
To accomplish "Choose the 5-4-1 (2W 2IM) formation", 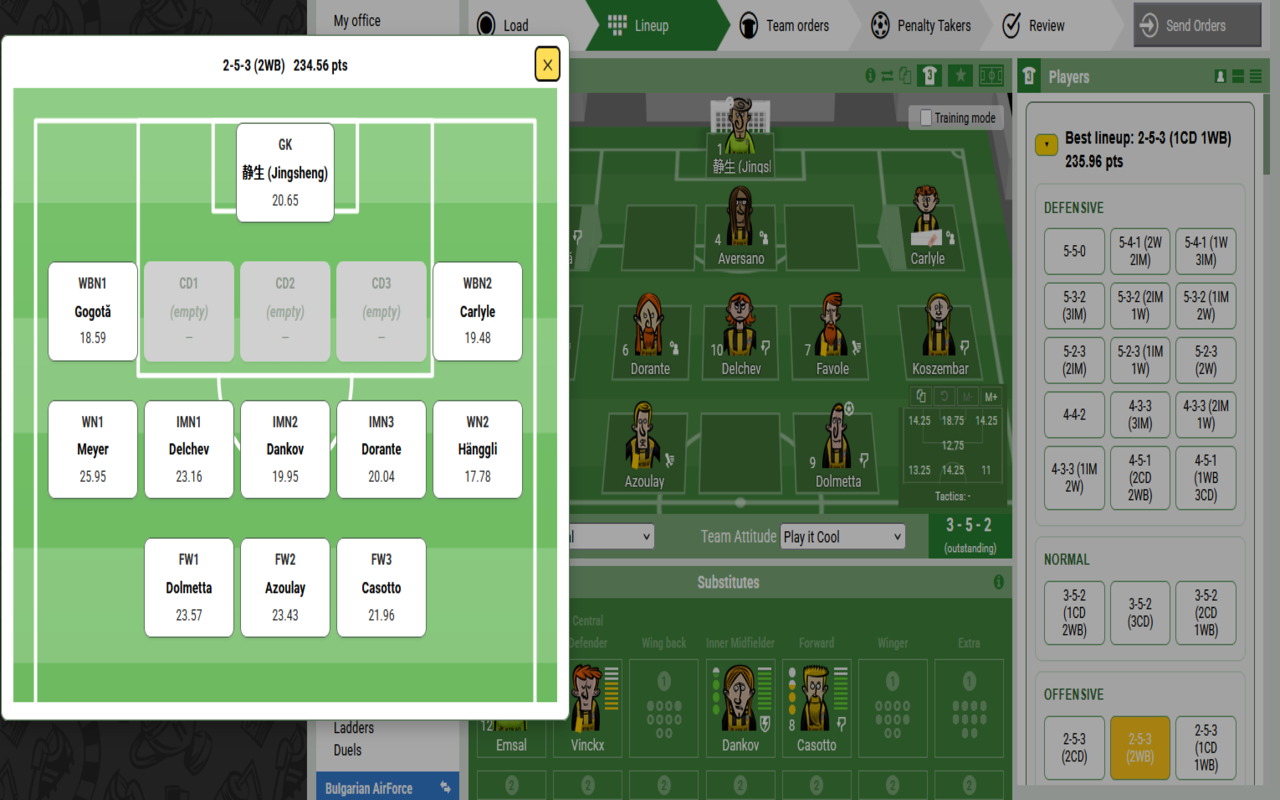I will pyautogui.click(x=1140, y=251).
